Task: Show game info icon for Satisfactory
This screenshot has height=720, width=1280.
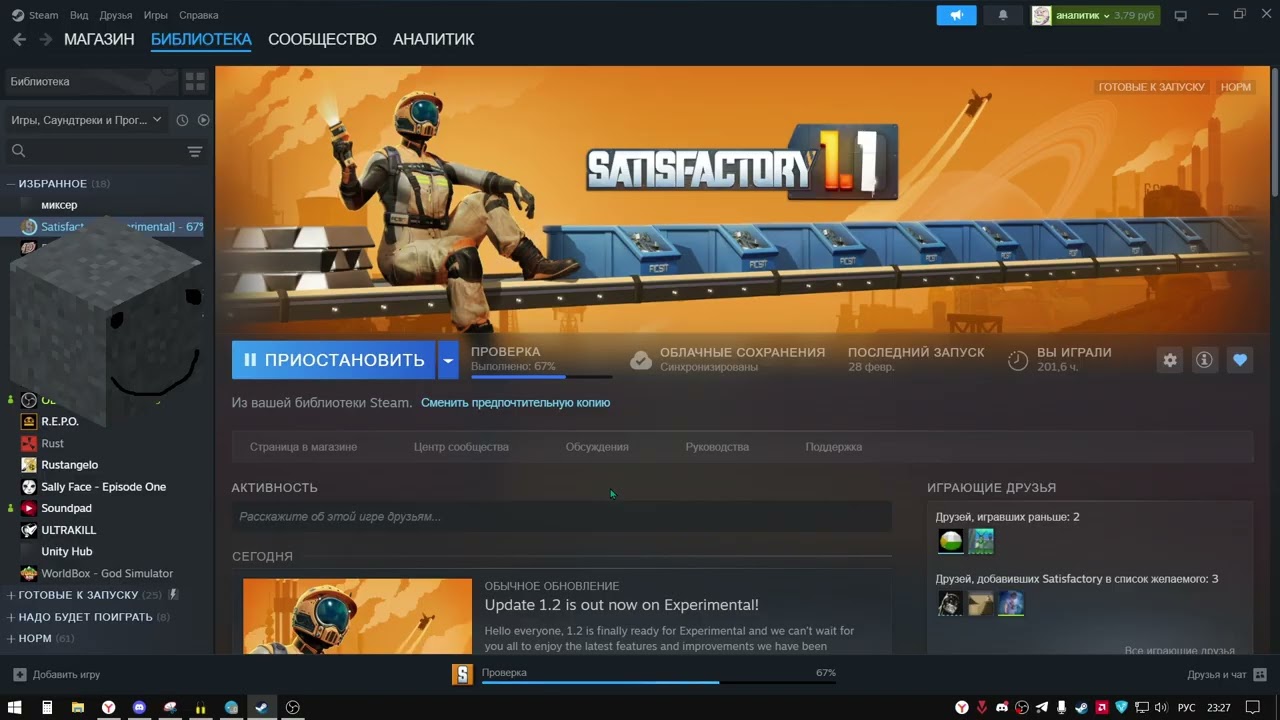Action: tap(1204, 360)
